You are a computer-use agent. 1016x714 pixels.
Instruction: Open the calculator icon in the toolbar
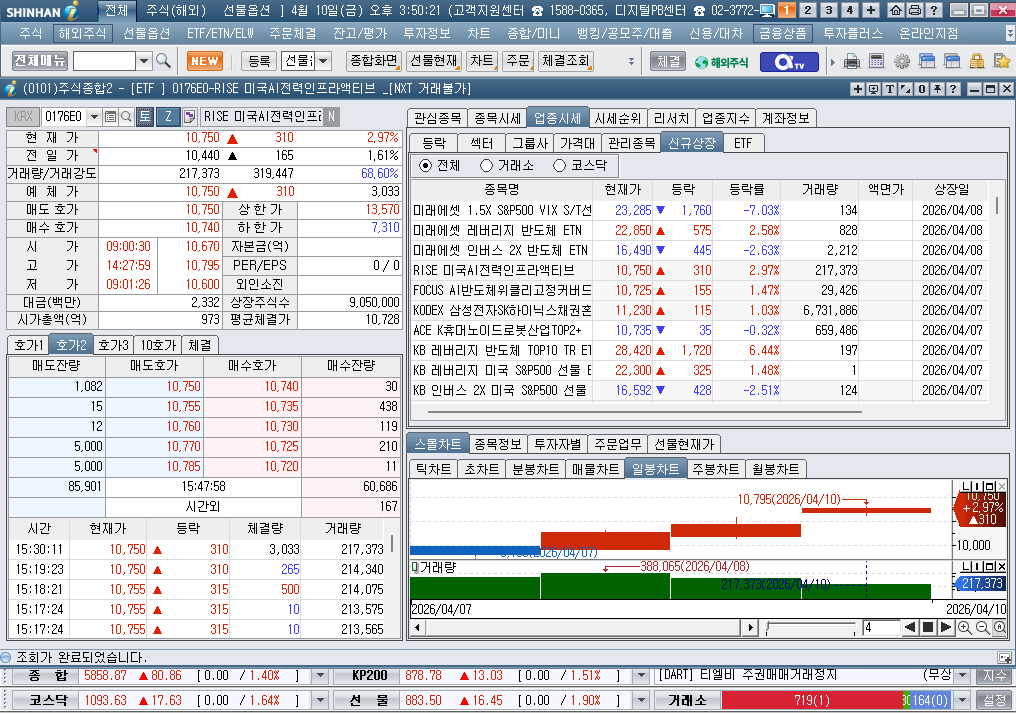point(876,62)
